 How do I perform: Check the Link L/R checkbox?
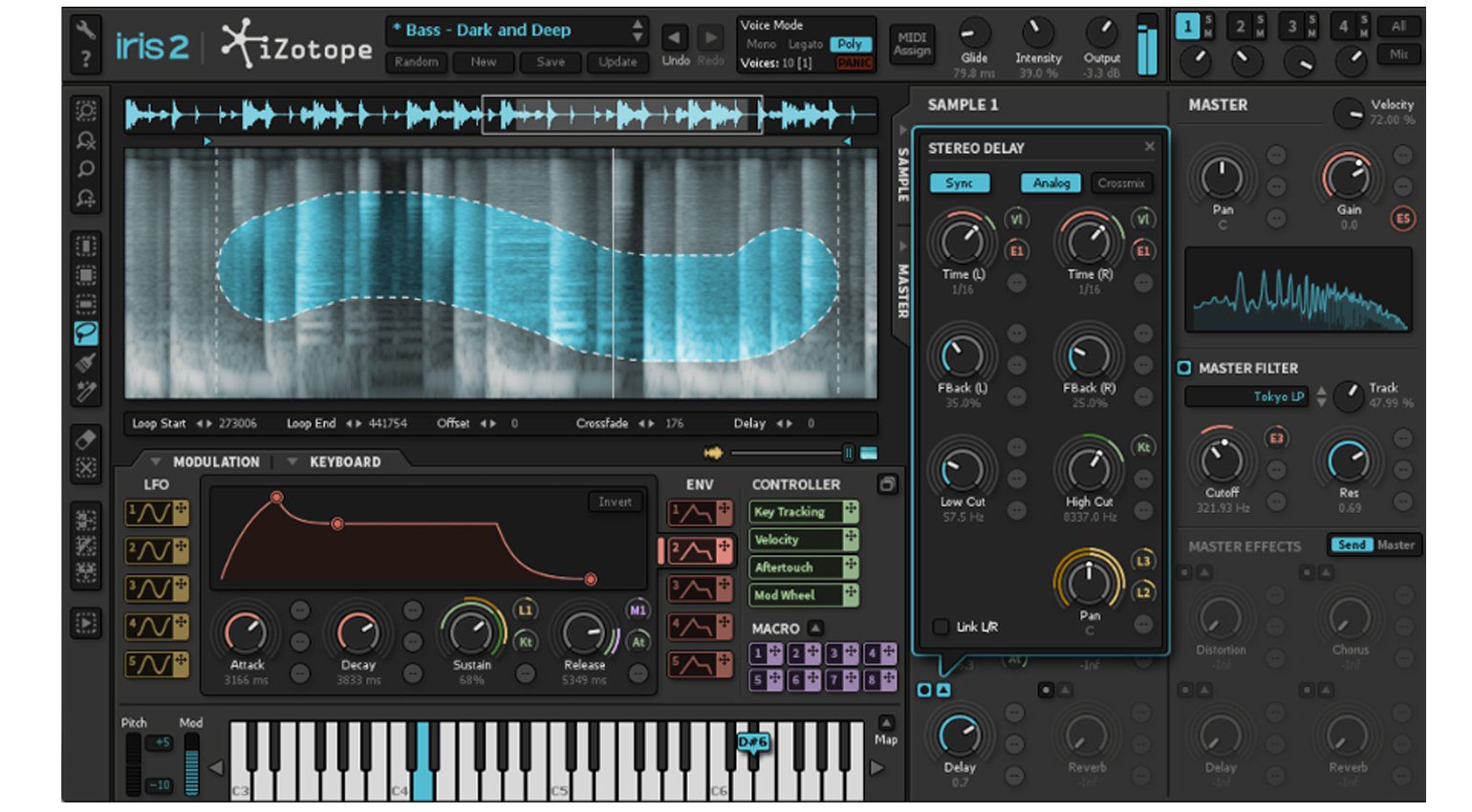pos(941,627)
